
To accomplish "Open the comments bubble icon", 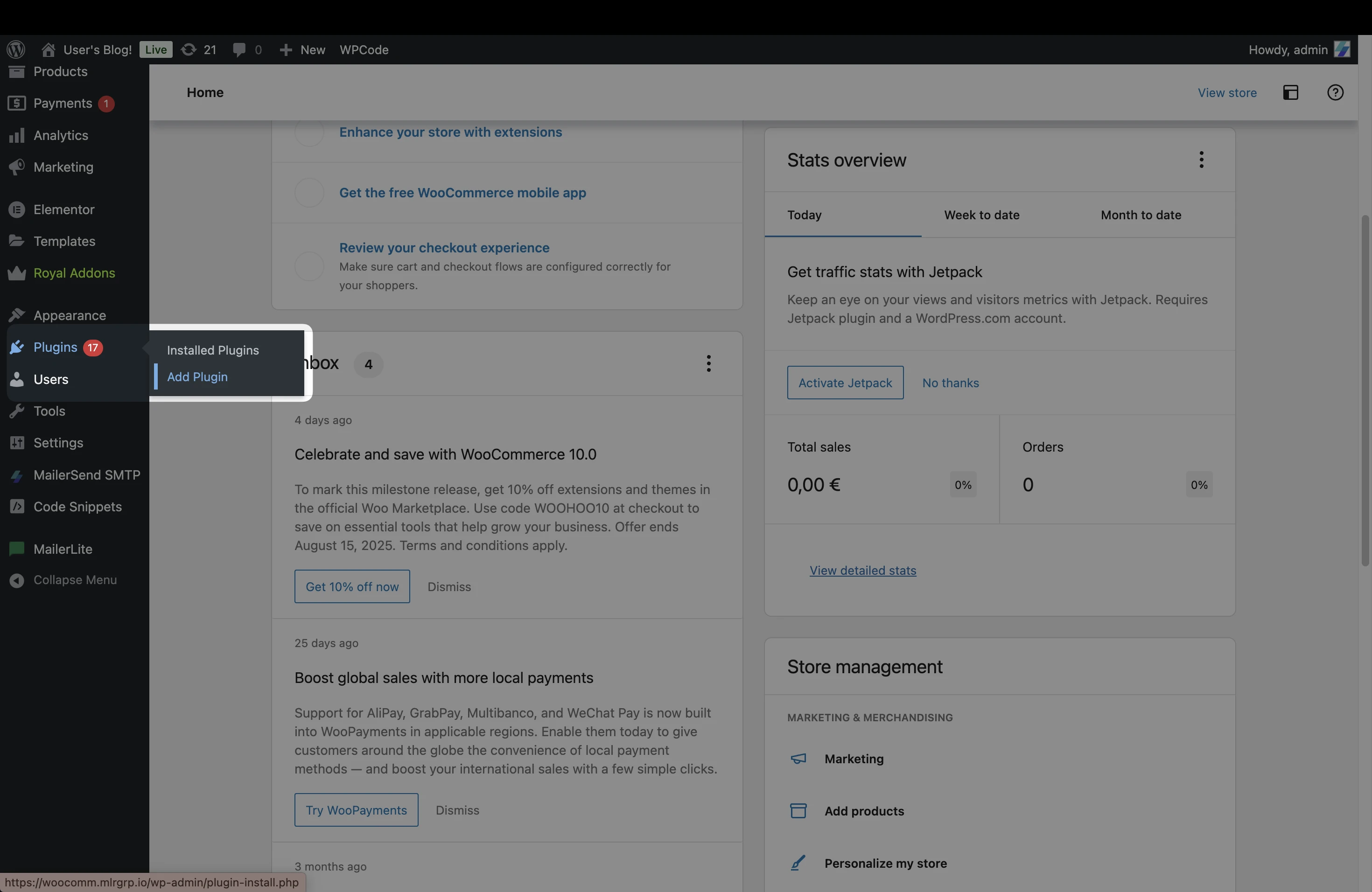I will click(239, 49).
